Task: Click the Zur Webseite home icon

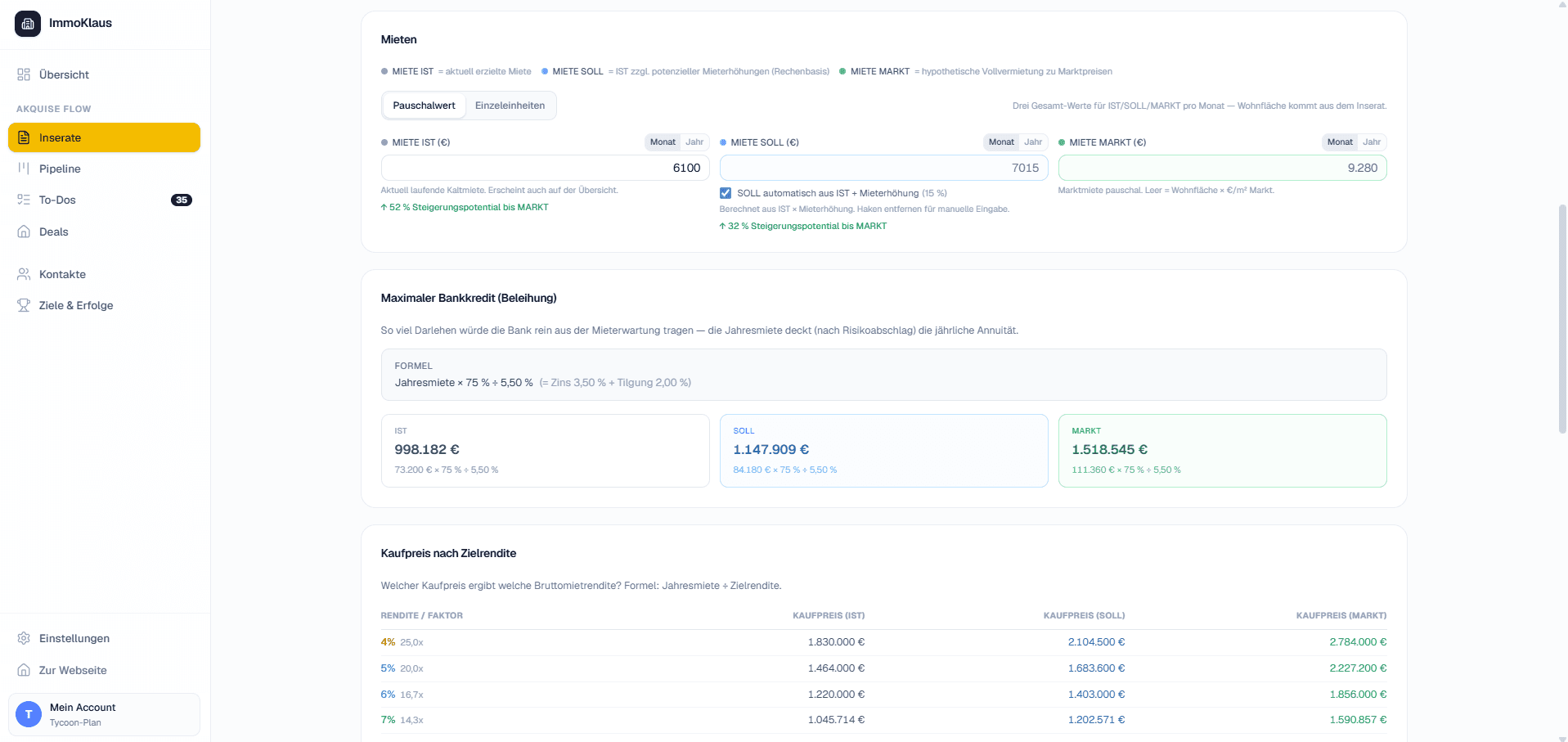Action: coord(24,670)
